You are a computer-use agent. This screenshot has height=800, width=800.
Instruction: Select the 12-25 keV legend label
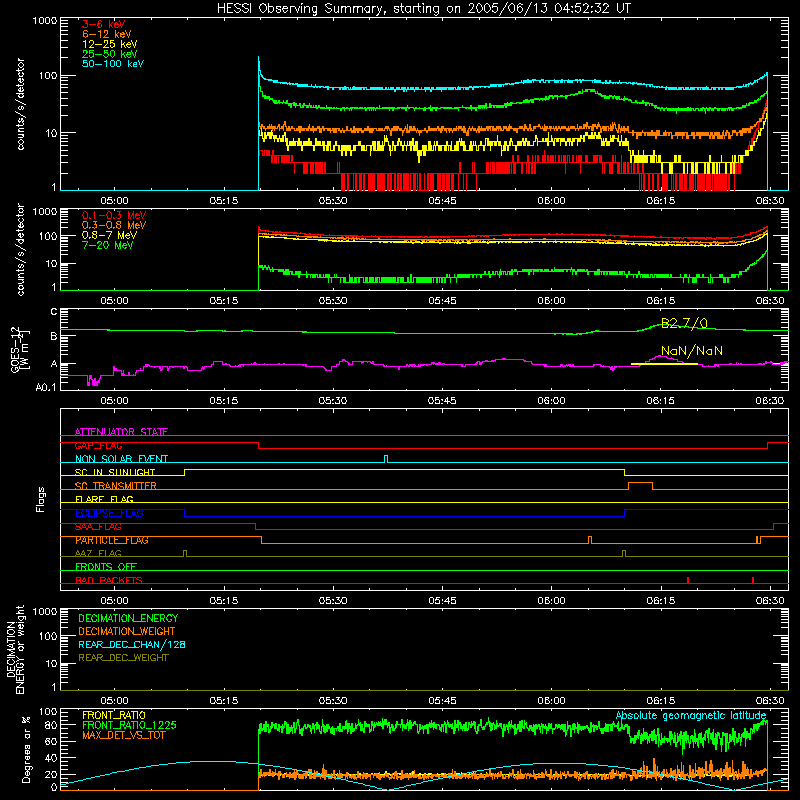click(x=110, y=44)
